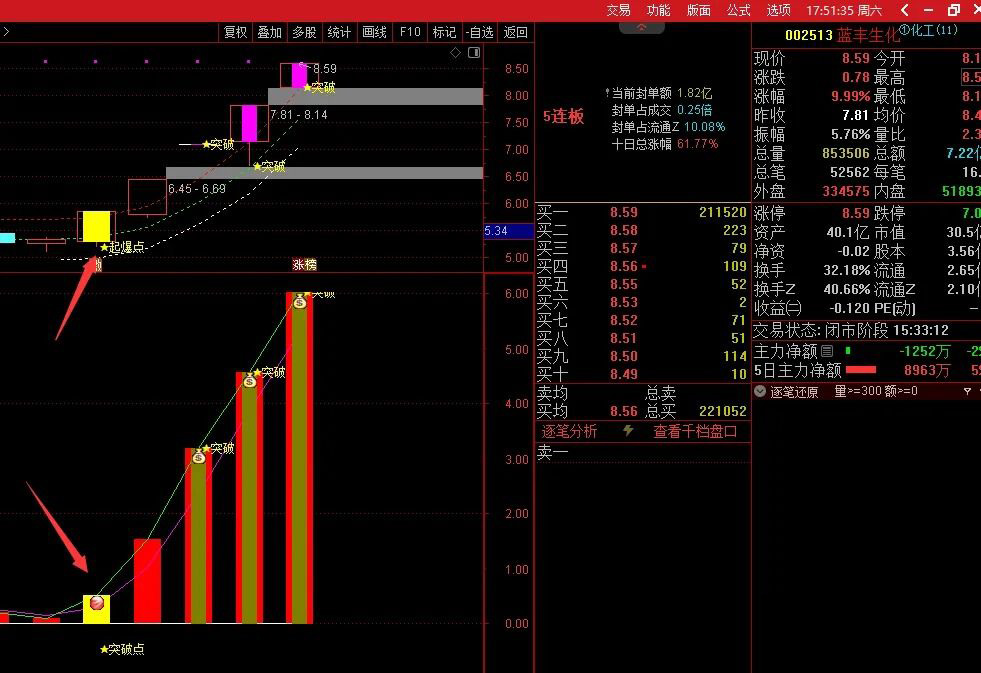Click the money bag on tallest bar

(300, 303)
